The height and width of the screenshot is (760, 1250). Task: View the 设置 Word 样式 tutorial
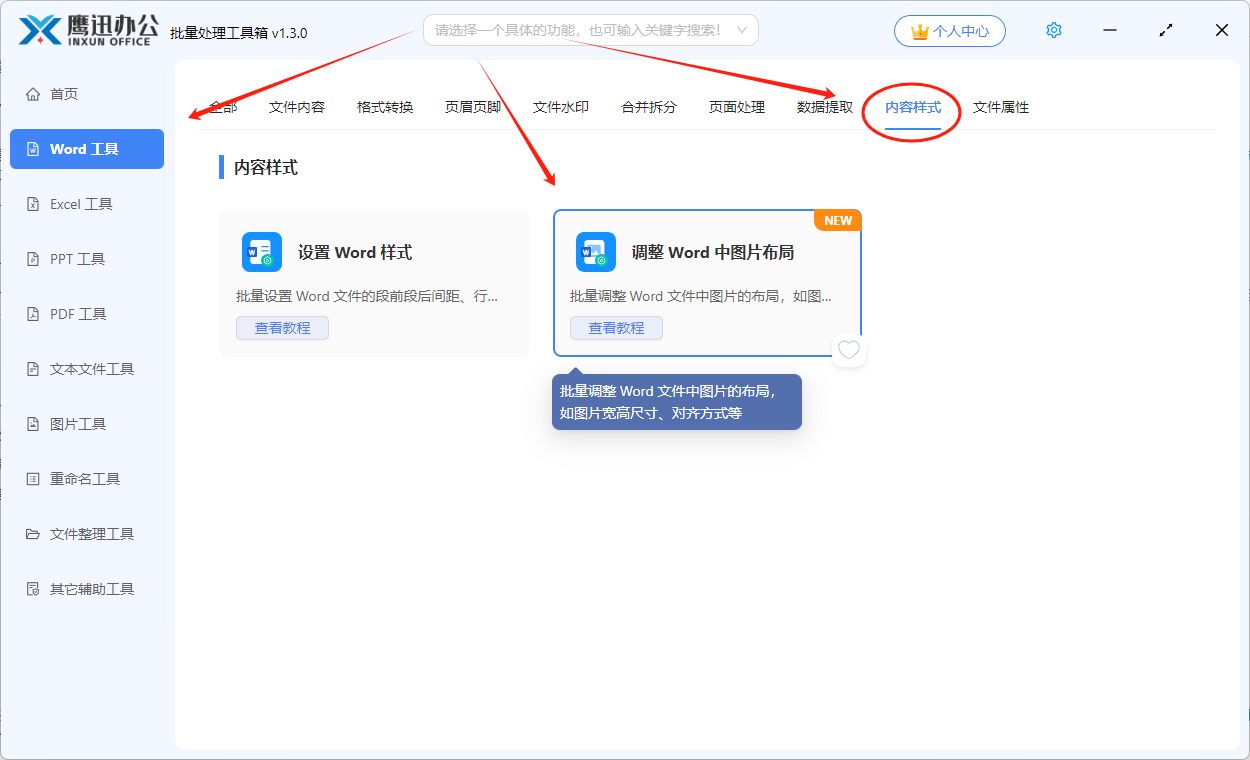click(x=282, y=327)
